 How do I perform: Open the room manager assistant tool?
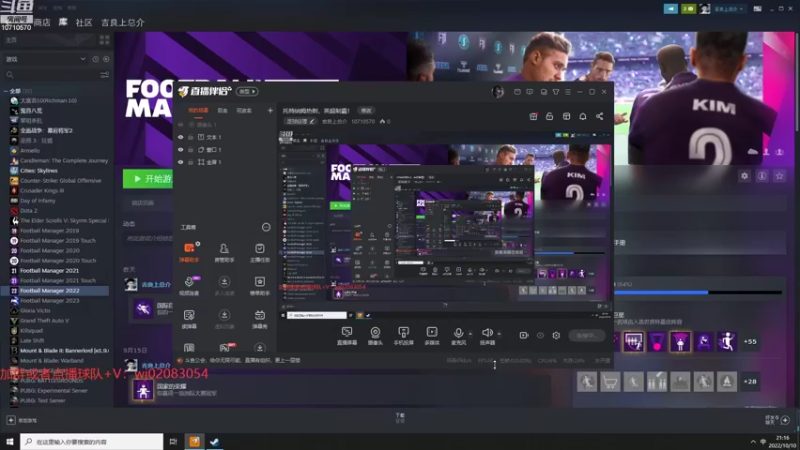[x=224, y=252]
